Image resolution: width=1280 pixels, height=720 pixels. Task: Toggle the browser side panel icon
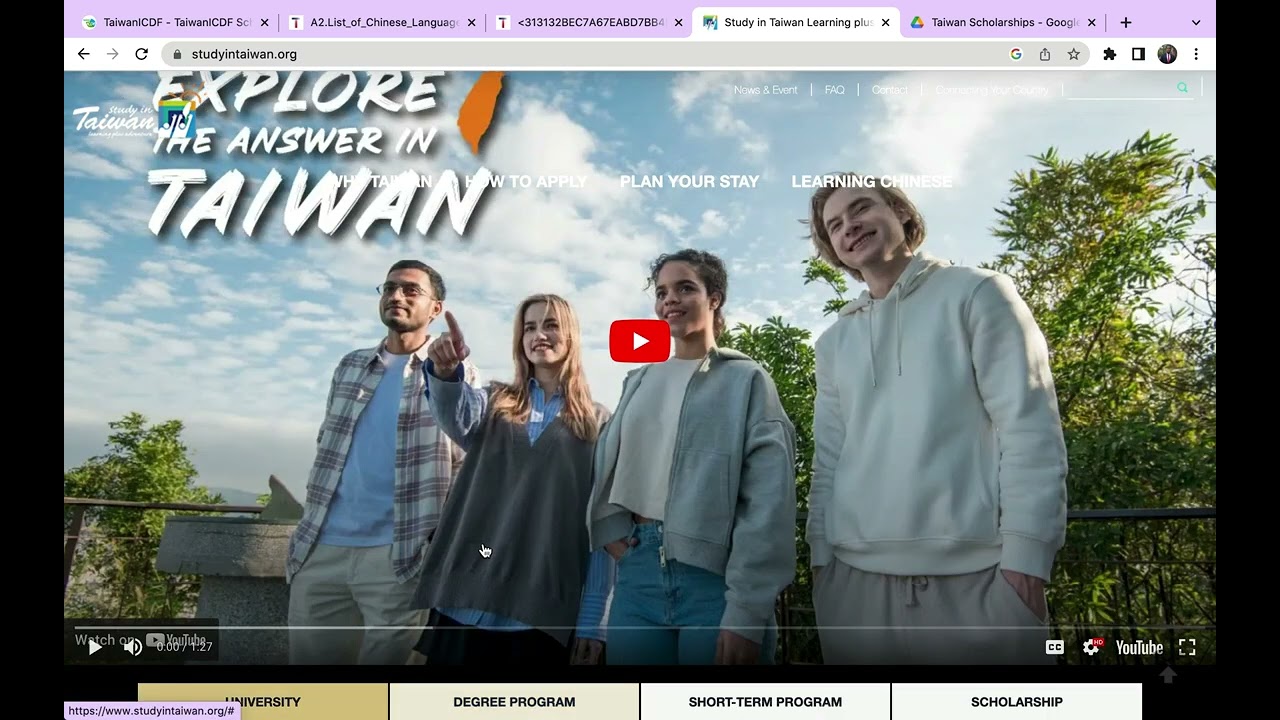click(x=1138, y=54)
